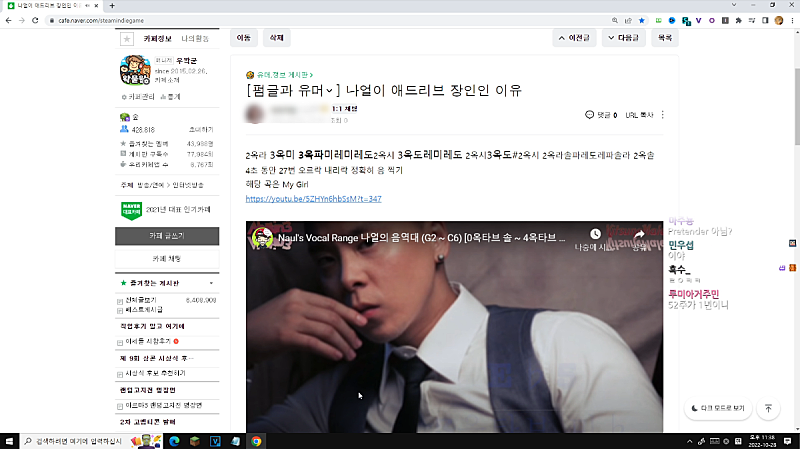Open 카페관리 settings link
This screenshot has height=449, width=800.
coord(138,97)
